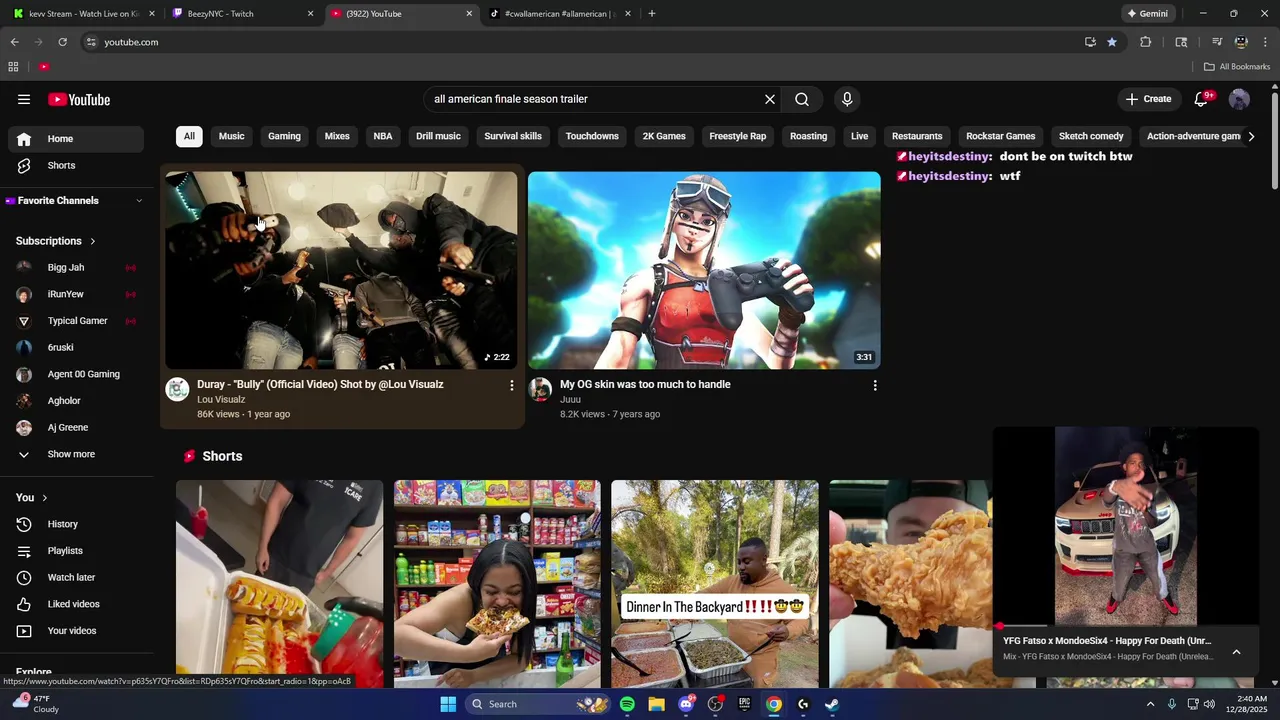Expand Show more subscriptions
Viewport: 1280px width, 720px height.
tap(75, 454)
